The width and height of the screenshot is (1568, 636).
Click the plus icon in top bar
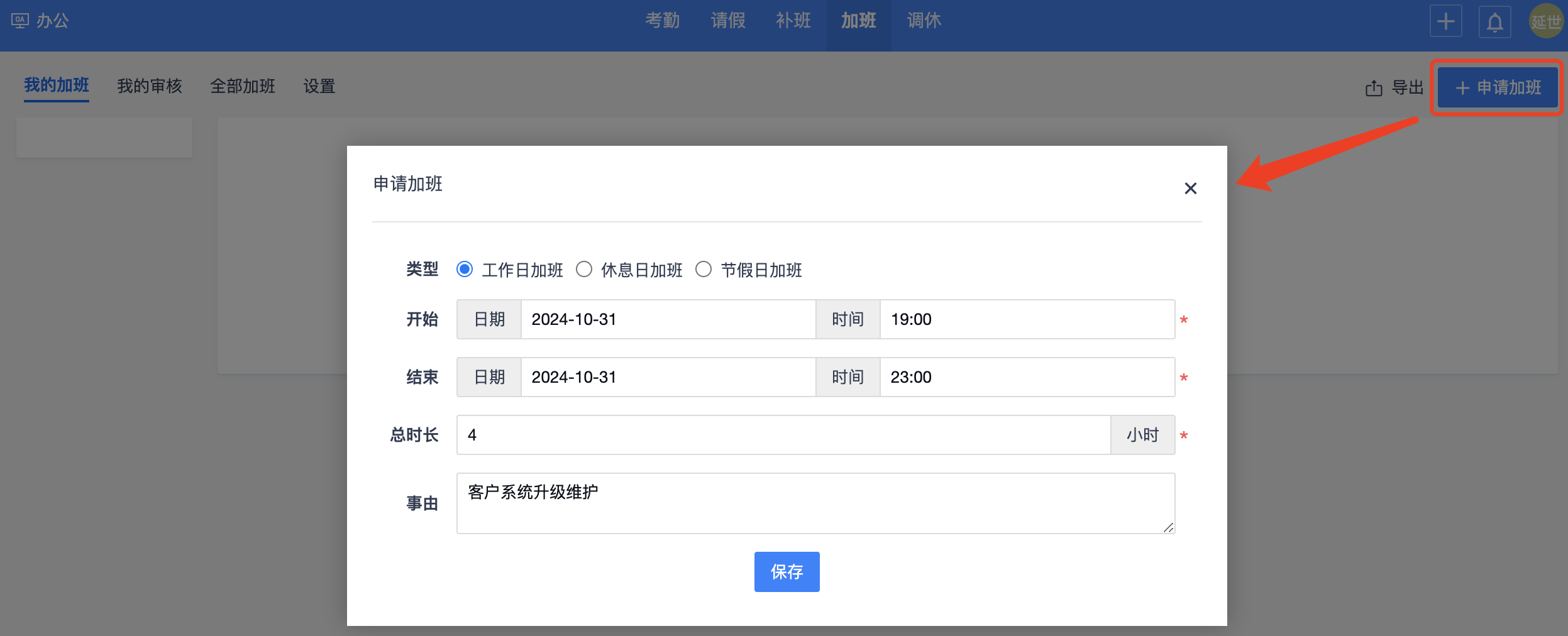[x=1445, y=21]
